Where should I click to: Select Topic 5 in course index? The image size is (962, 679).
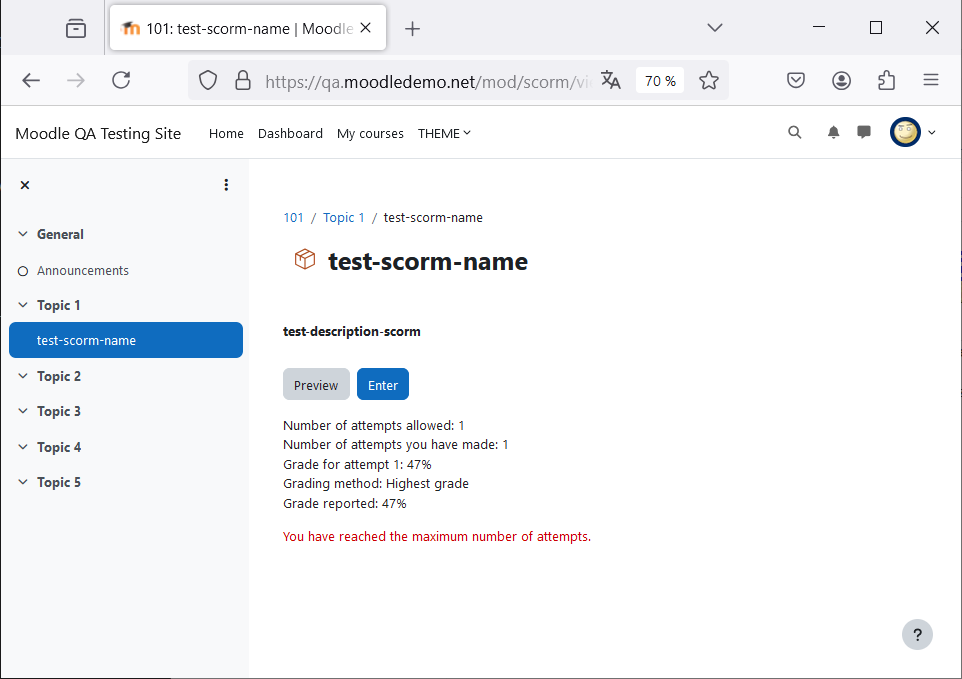click(x=59, y=482)
